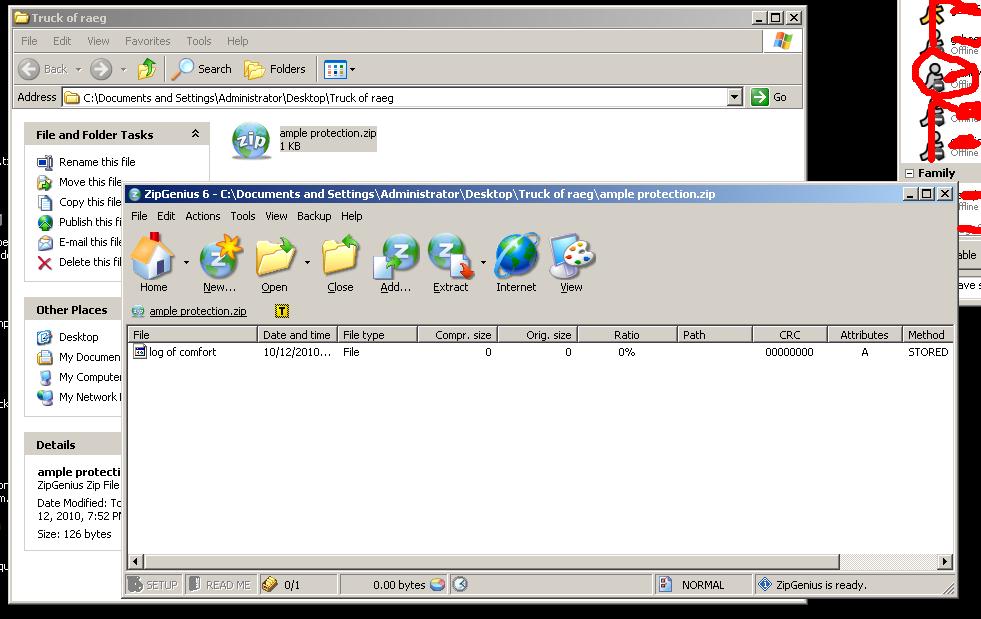
Task: Click the ample protection.zip archive link
Action: pos(197,311)
